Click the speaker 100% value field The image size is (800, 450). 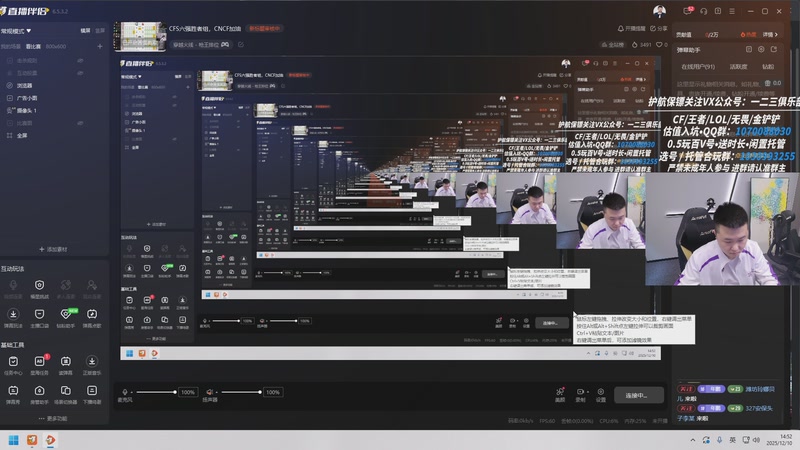point(273,392)
